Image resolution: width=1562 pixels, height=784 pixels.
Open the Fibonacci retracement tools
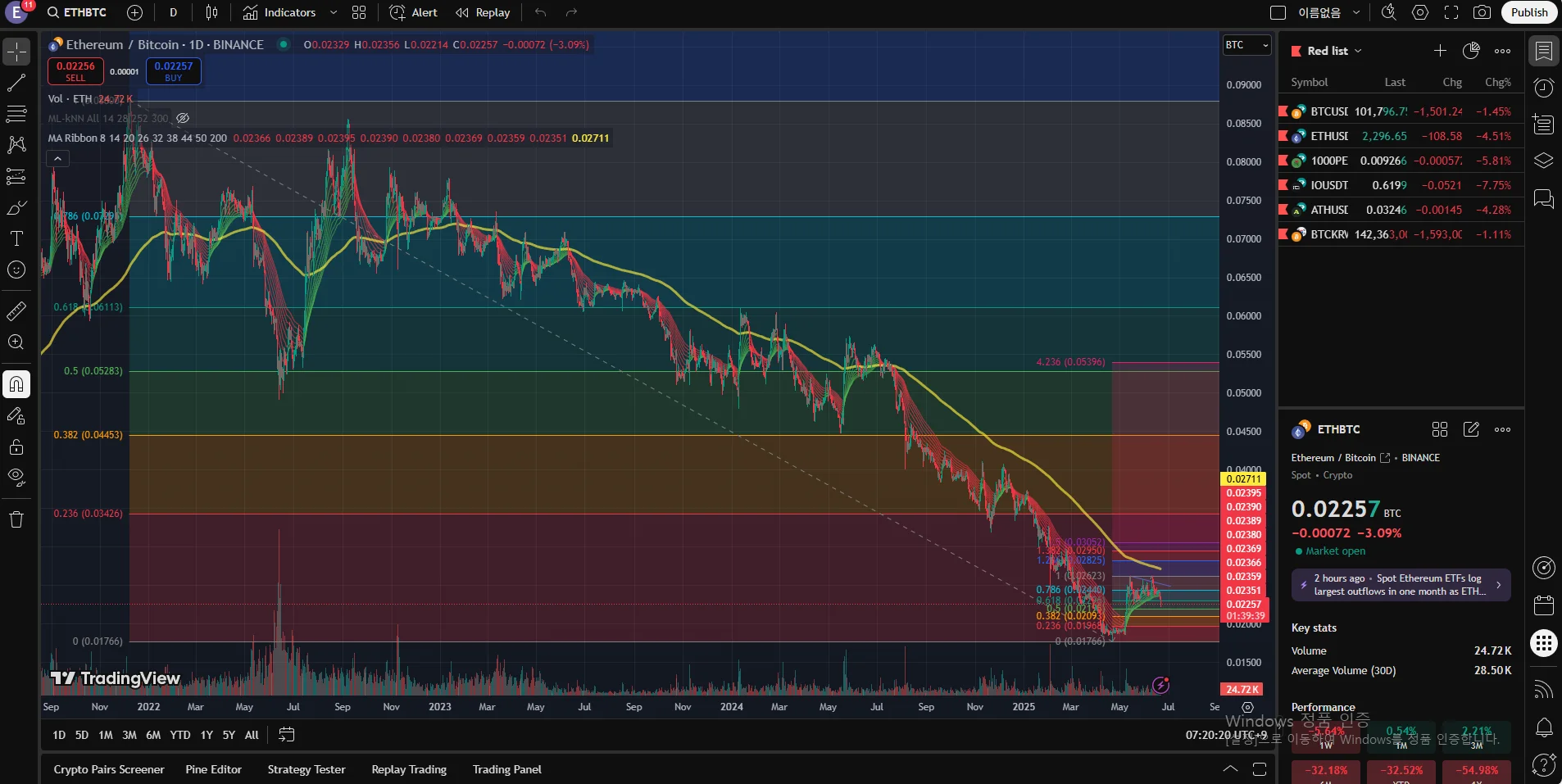[x=16, y=114]
